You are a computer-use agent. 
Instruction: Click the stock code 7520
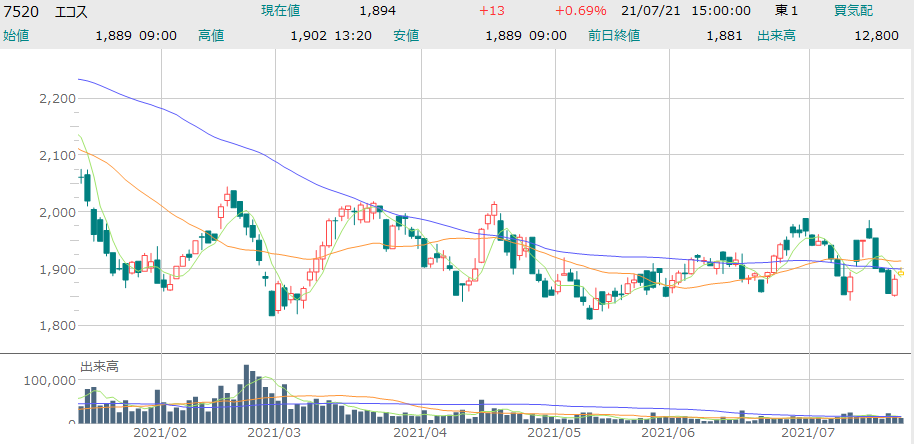coord(21,11)
